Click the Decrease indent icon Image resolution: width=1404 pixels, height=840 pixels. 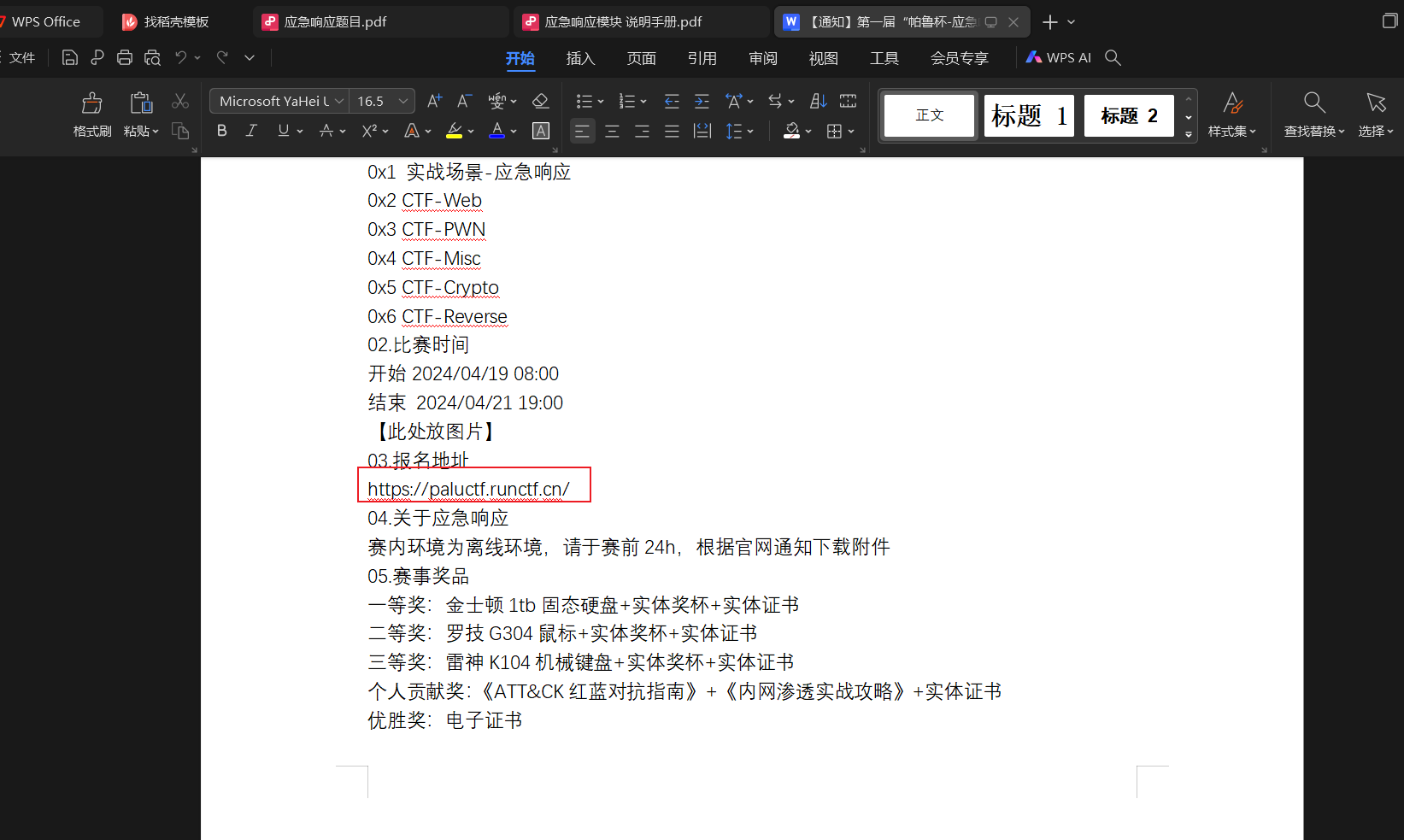[672, 101]
